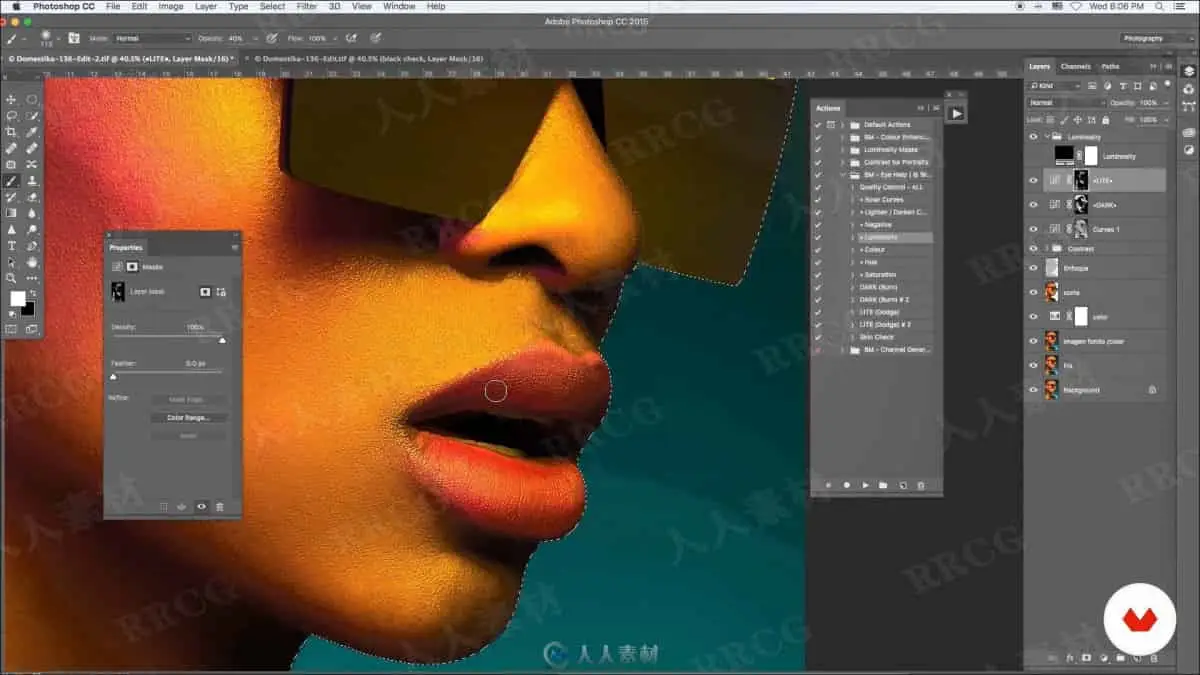
Task: Click the Entropia layer thumbnail
Action: point(1052,268)
